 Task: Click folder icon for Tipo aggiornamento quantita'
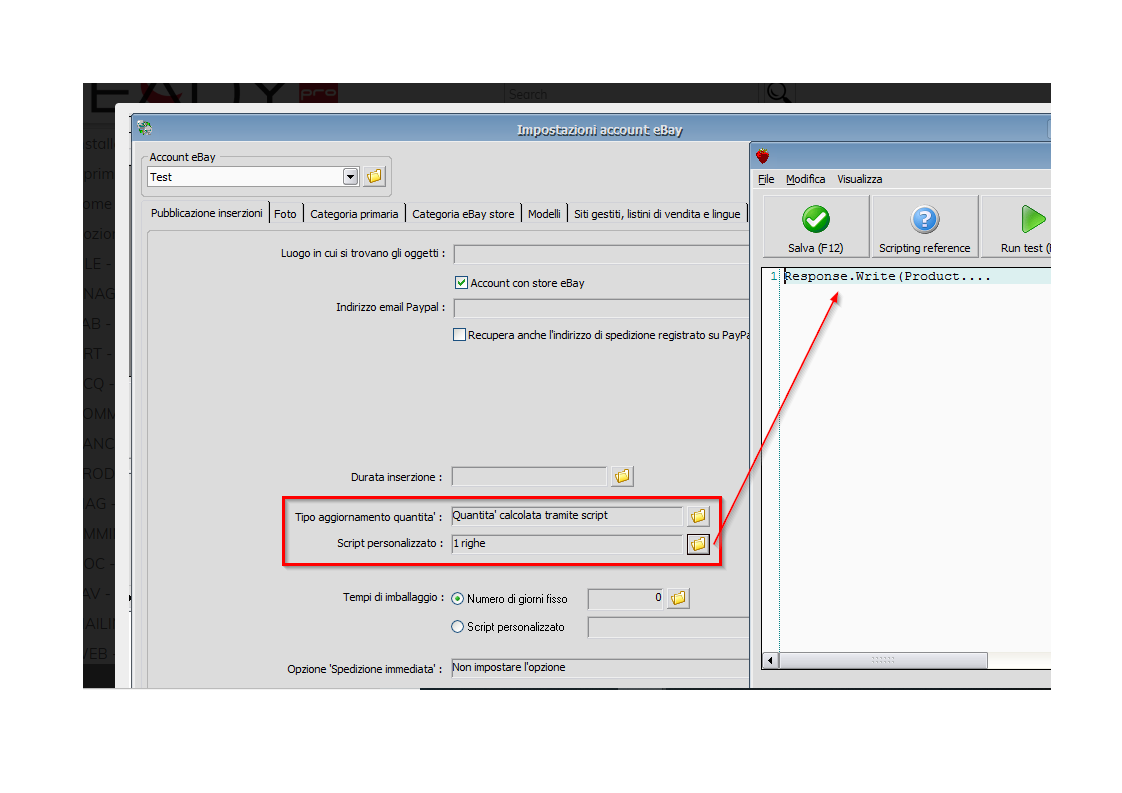[x=698, y=516]
